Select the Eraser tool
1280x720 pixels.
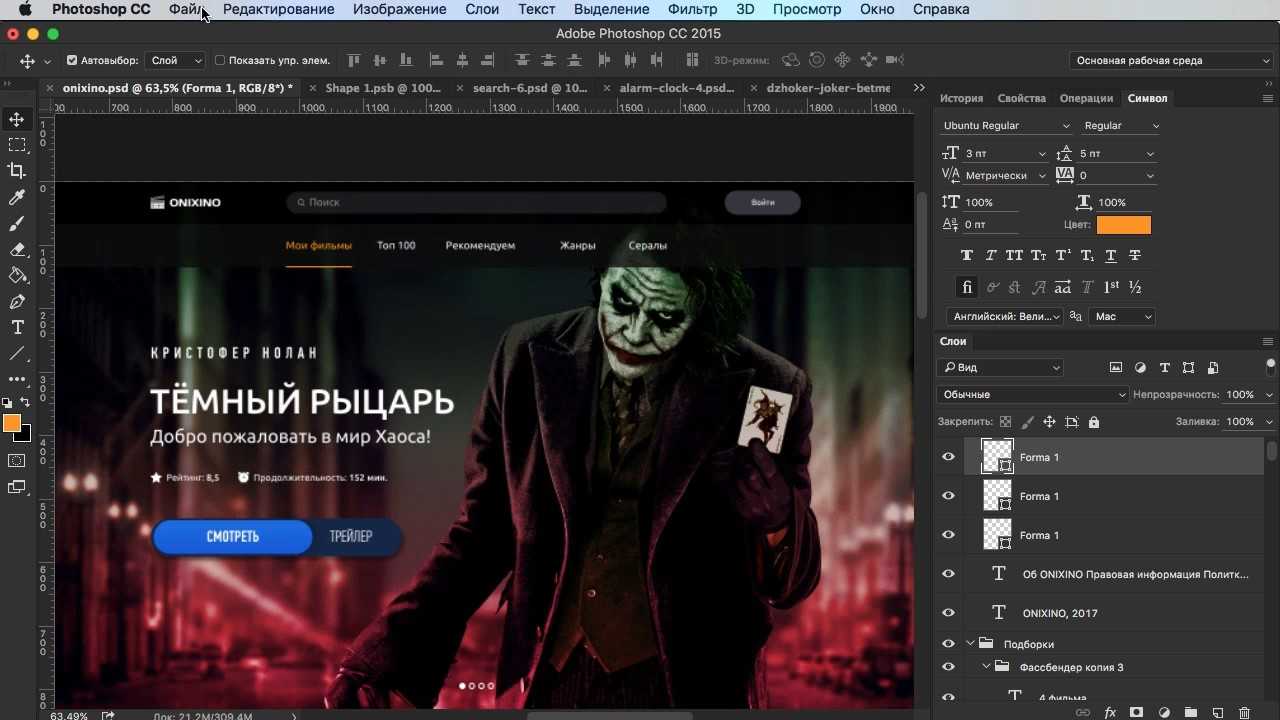[x=17, y=250]
